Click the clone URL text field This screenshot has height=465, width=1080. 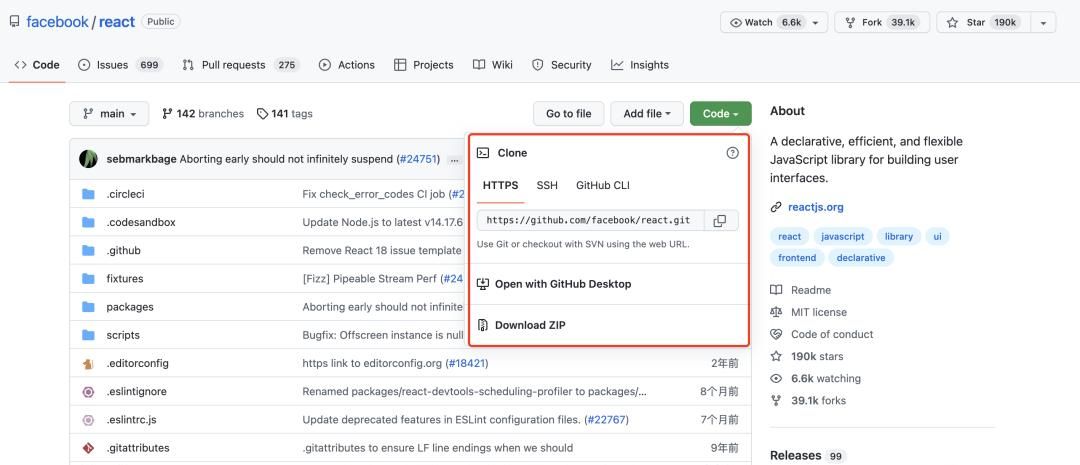pyautogui.click(x=590, y=221)
